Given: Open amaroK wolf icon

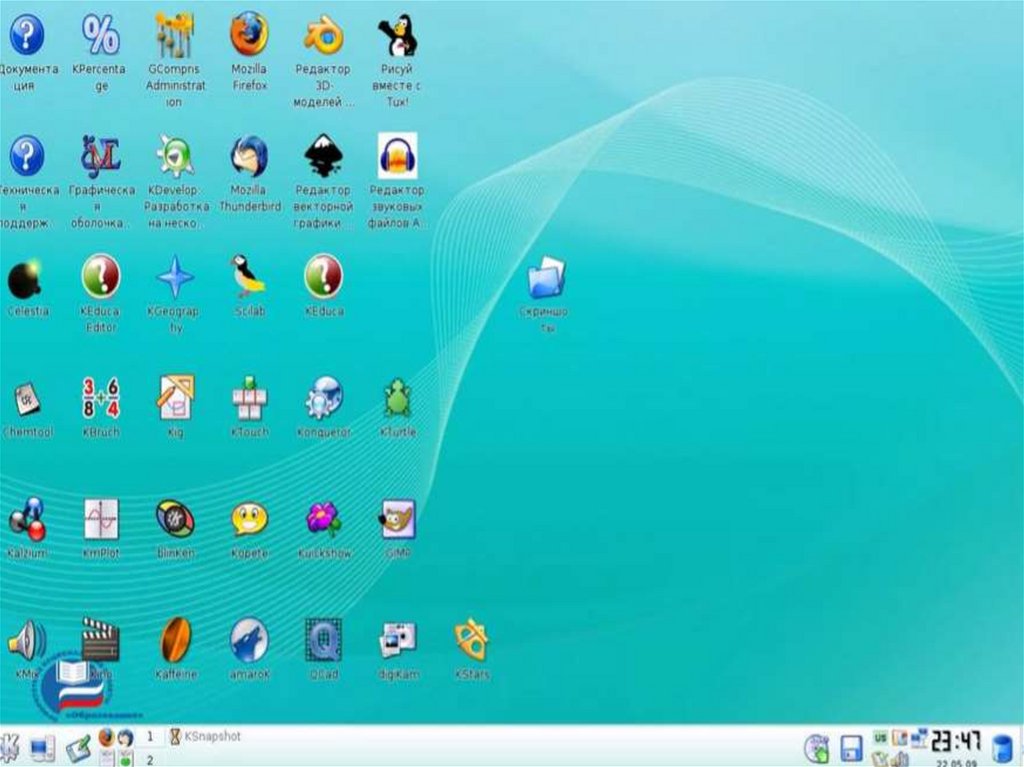Looking at the screenshot, I should click(249, 641).
